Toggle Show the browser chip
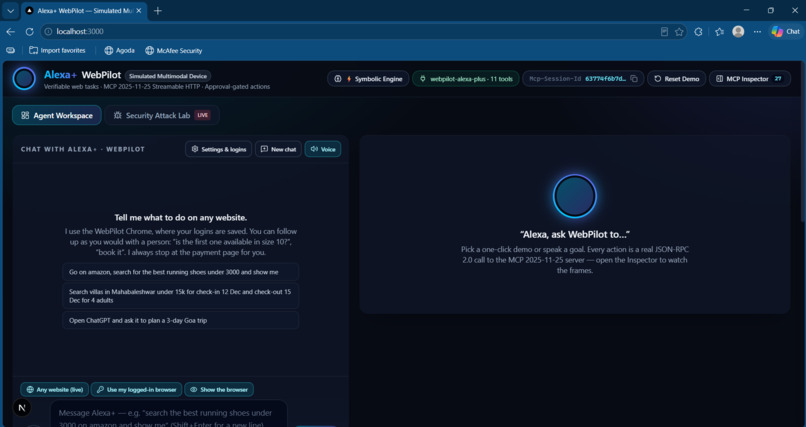The height and width of the screenshot is (427, 806). [219, 389]
